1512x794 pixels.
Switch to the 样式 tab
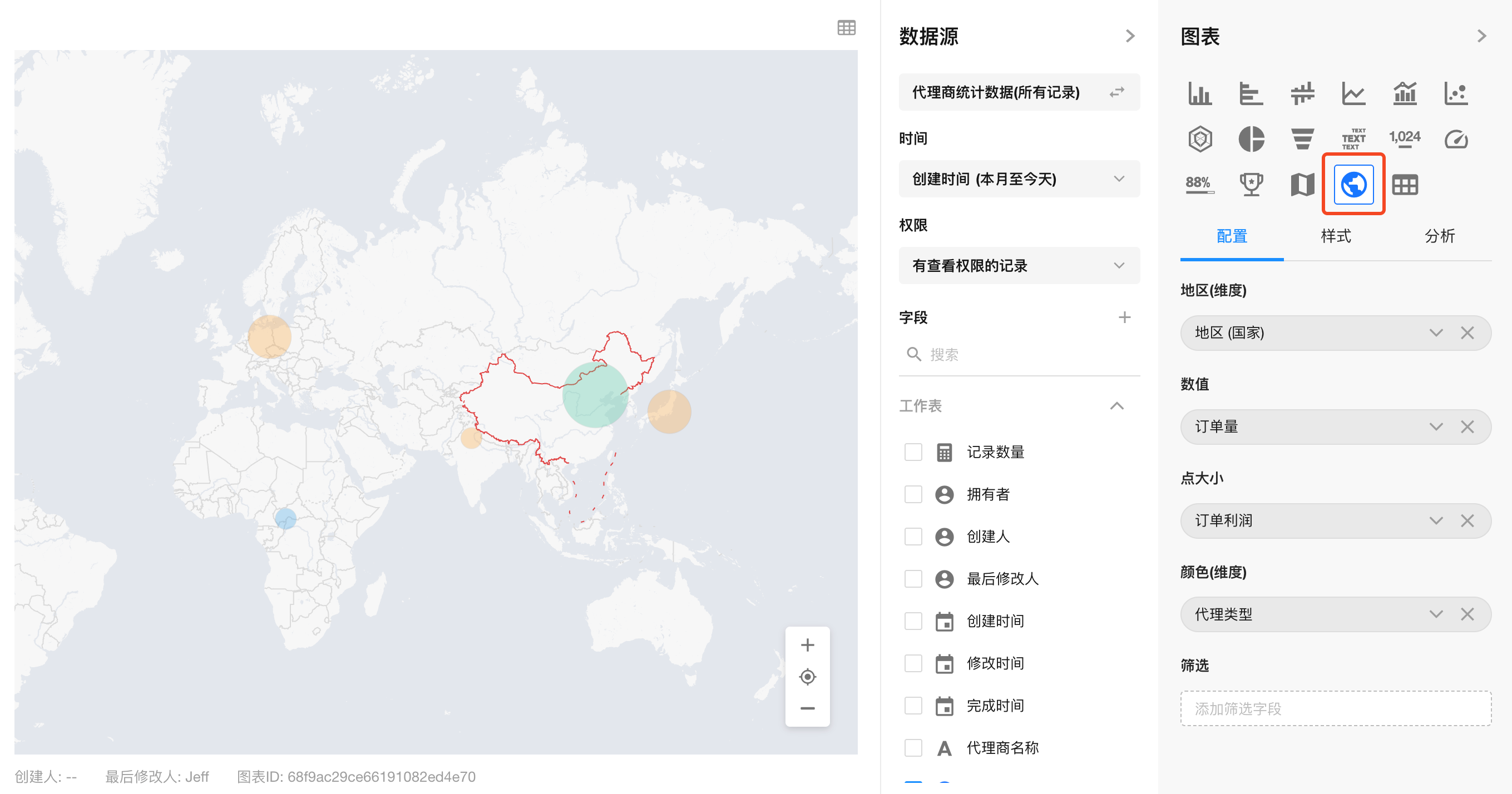pyautogui.click(x=1335, y=236)
